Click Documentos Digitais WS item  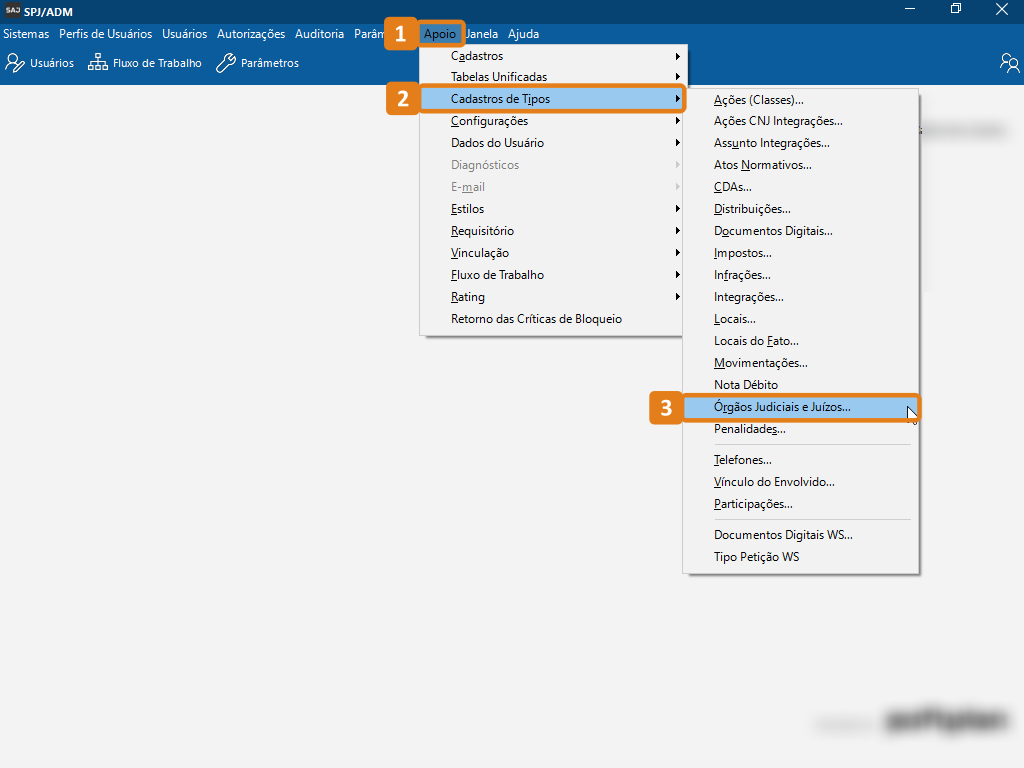(783, 535)
